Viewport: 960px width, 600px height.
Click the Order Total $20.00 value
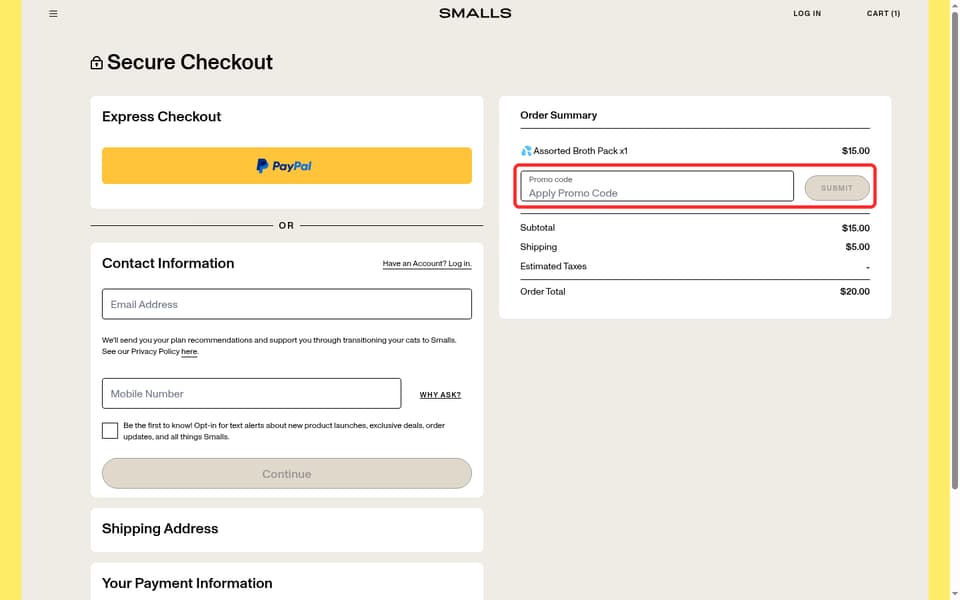(x=855, y=292)
